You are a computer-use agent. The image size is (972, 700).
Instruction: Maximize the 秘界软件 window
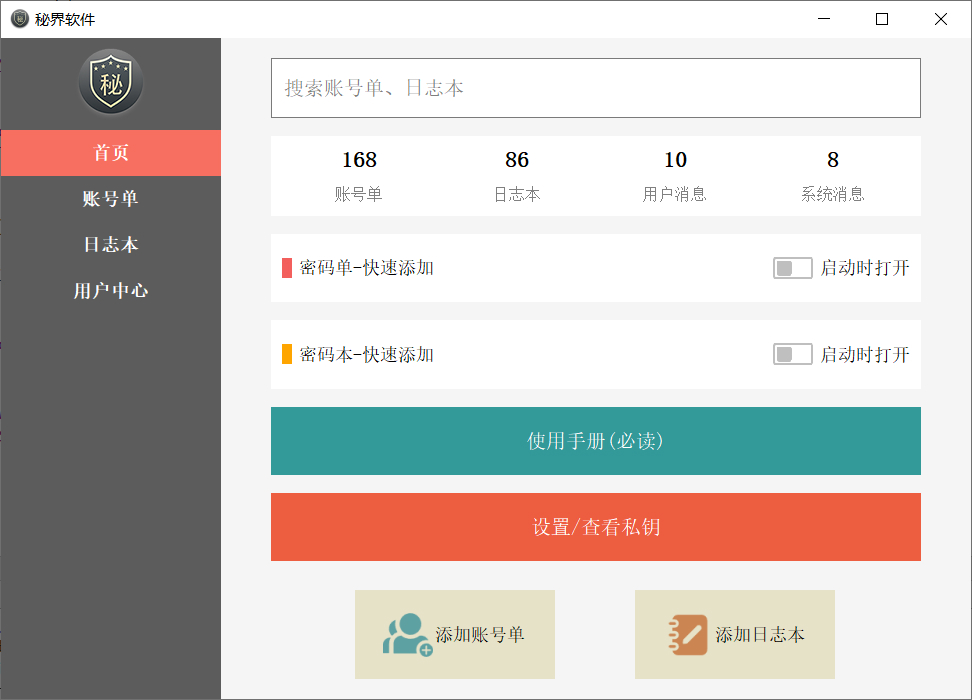(x=882, y=19)
